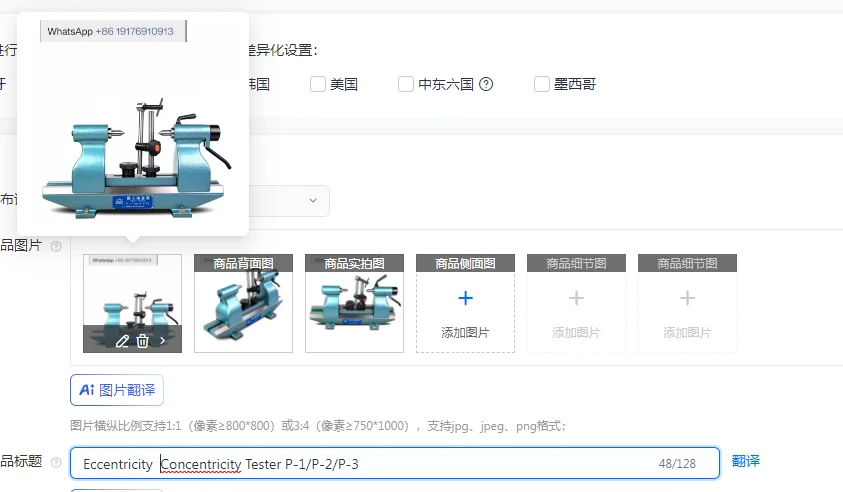Click the 48/128 character counter

tap(677, 464)
